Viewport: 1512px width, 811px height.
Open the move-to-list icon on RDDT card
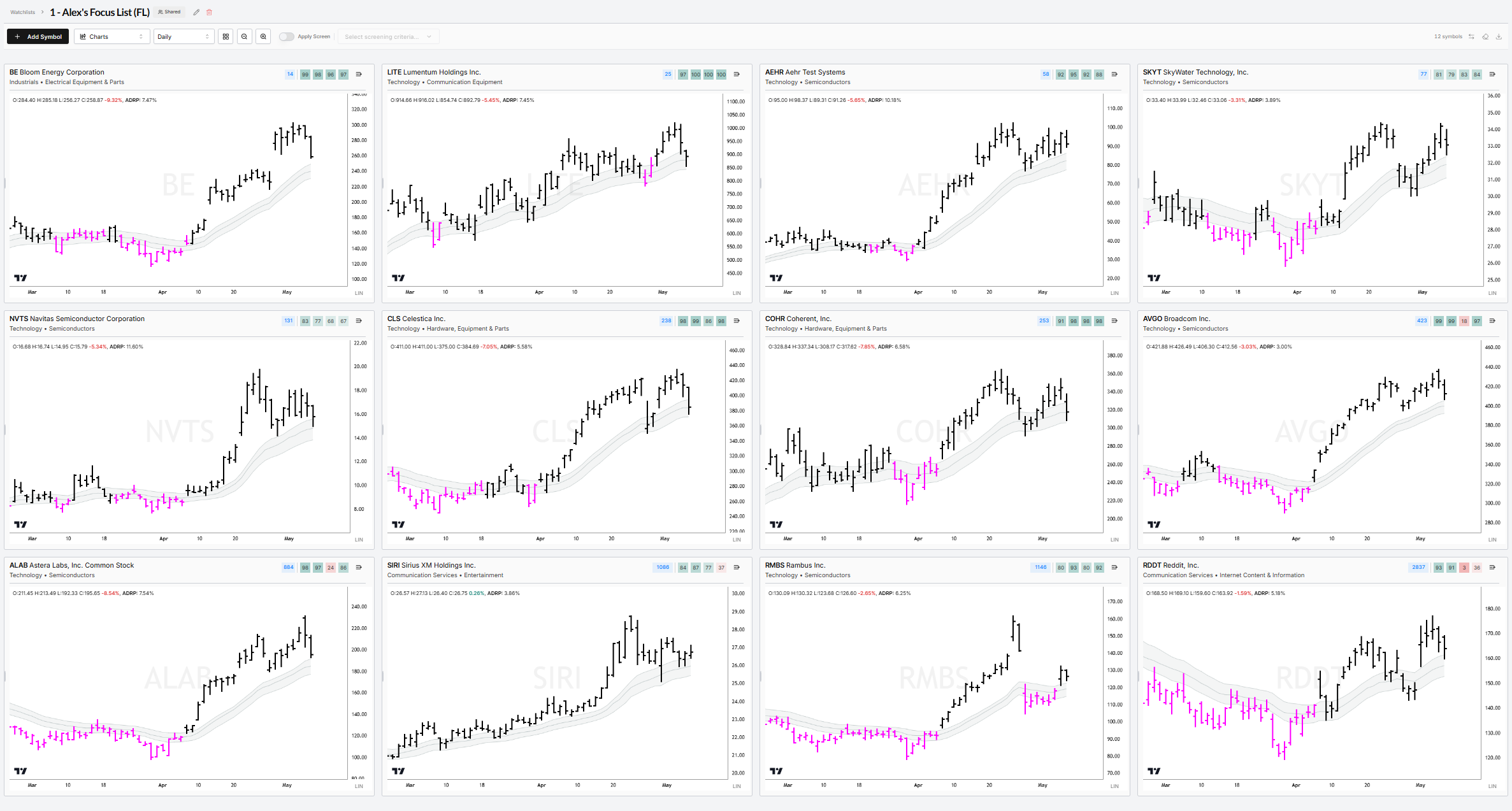pos(1492,568)
